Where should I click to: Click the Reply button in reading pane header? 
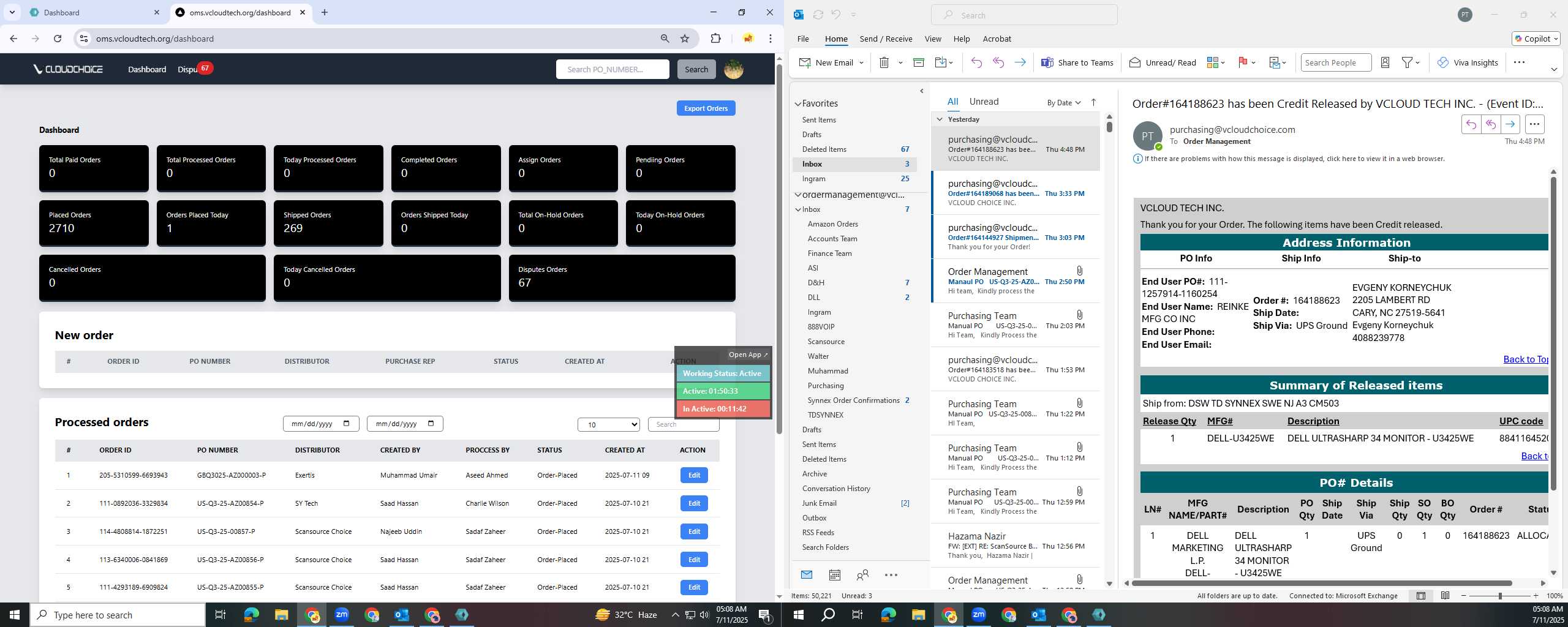click(1471, 124)
